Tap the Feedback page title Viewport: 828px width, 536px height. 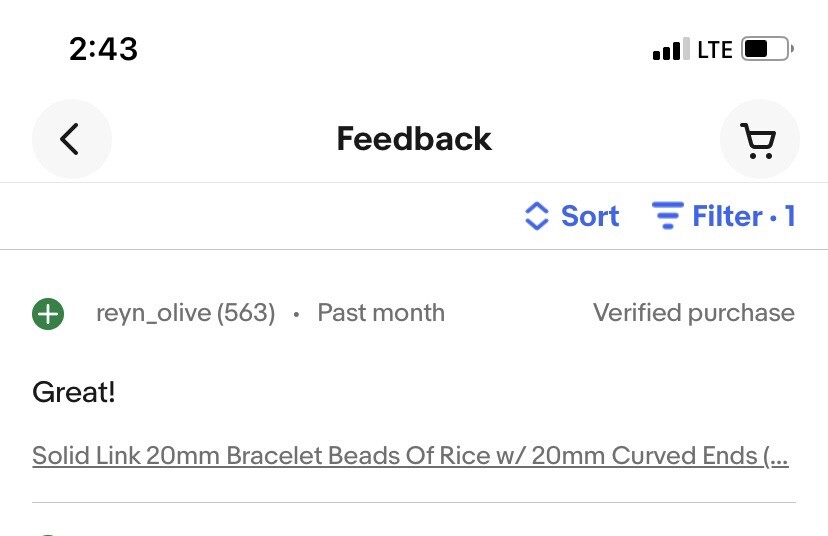(x=414, y=139)
